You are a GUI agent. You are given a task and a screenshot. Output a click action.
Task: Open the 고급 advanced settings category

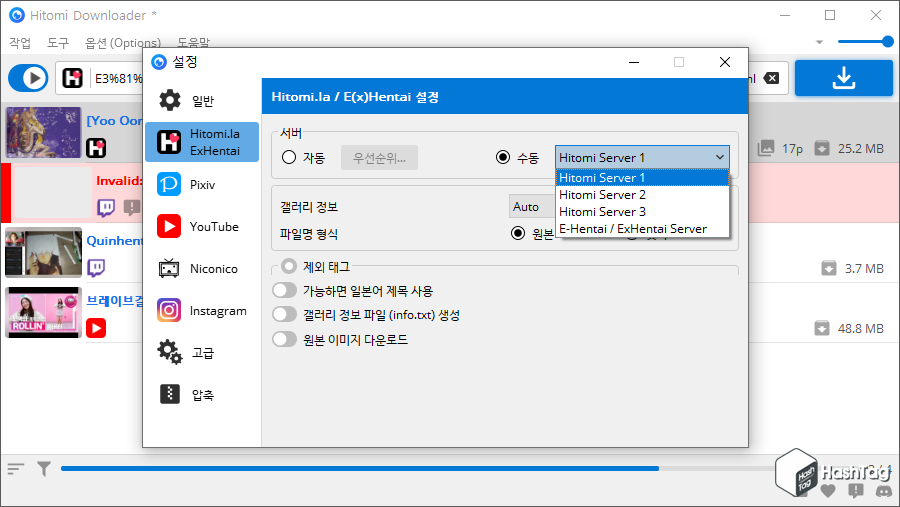coord(202,353)
